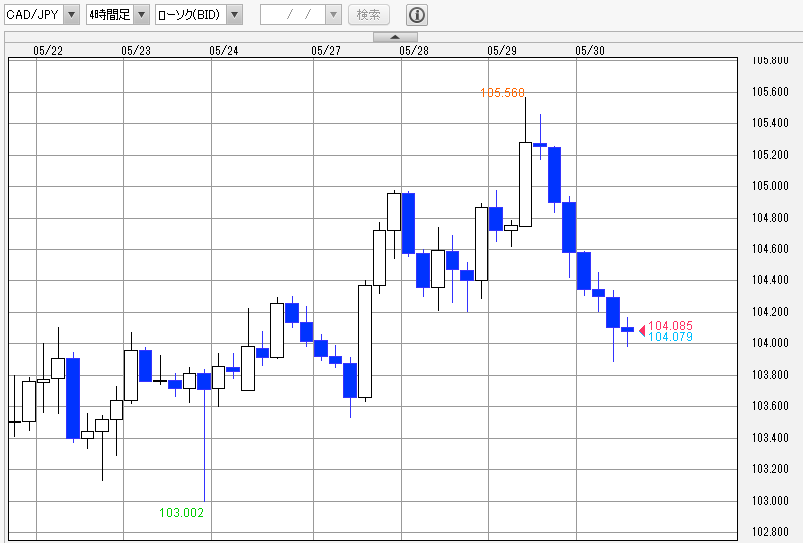Click the information icon in the toolbar
The image size is (803, 543).
click(417, 15)
